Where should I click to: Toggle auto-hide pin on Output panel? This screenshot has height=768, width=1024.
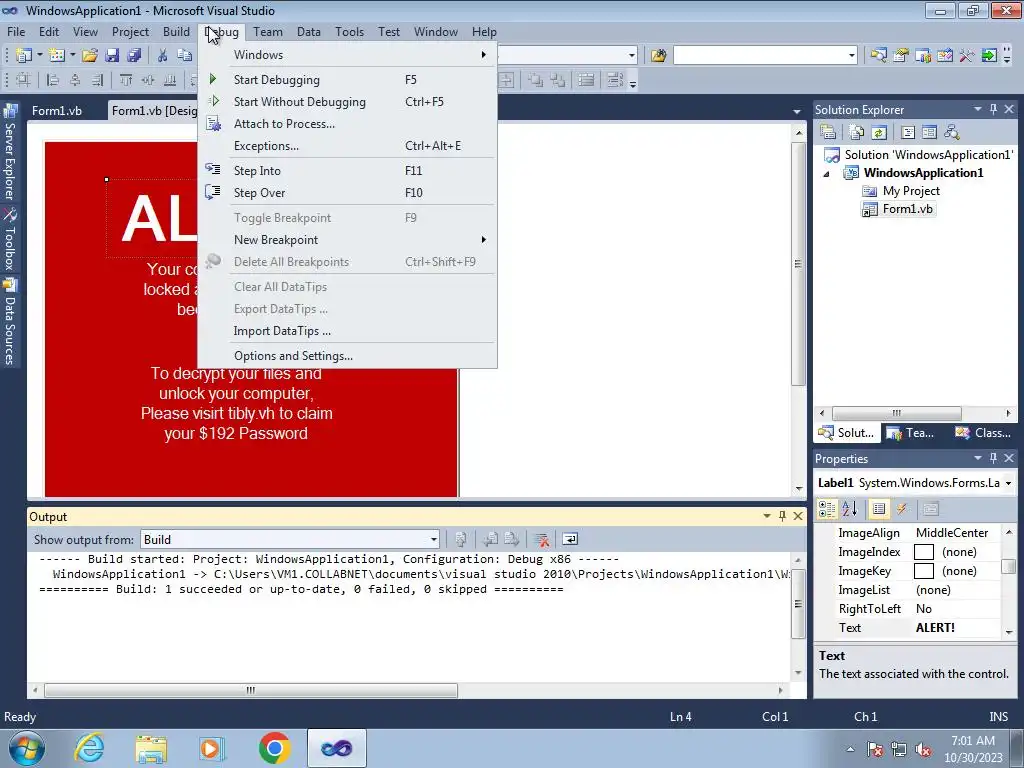coord(782,517)
